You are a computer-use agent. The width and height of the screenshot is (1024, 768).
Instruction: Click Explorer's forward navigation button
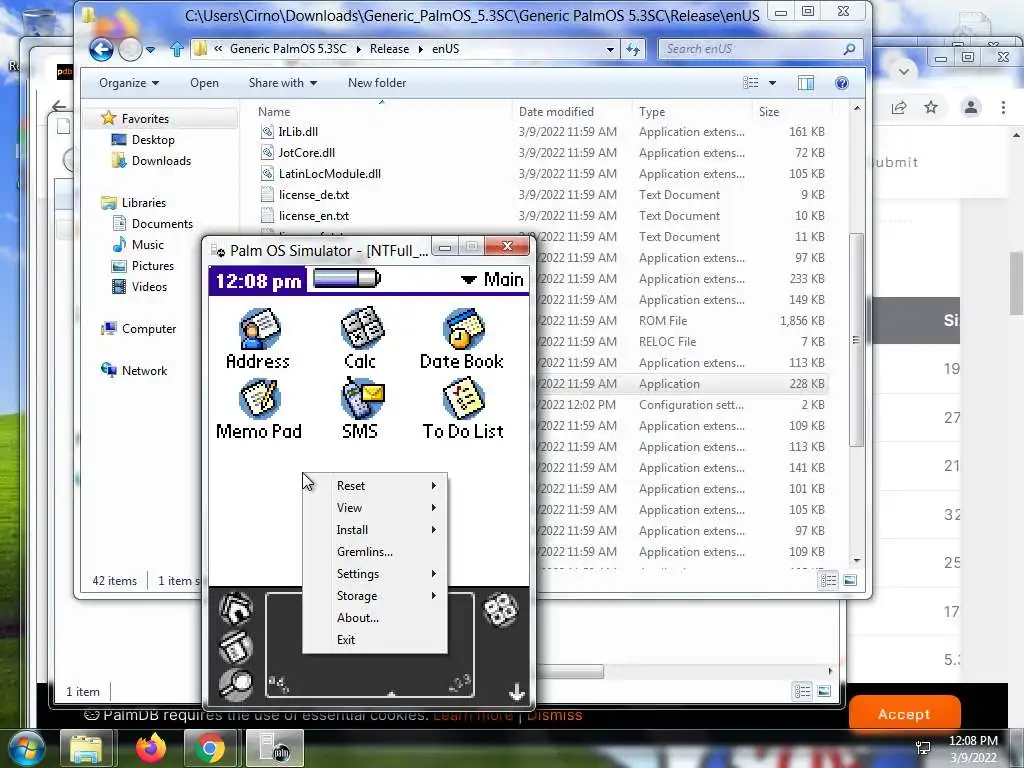130,49
